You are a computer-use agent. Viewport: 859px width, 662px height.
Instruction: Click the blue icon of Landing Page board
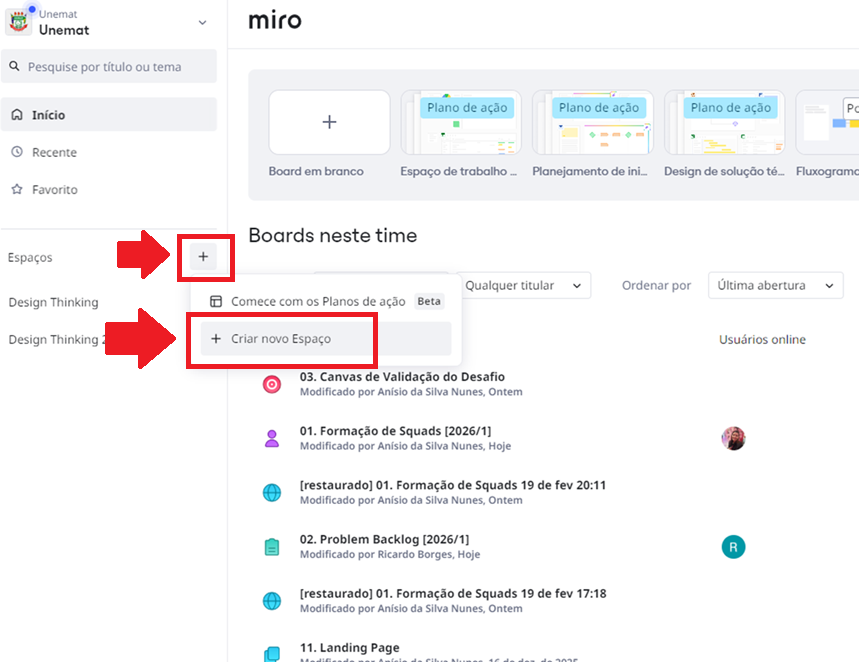click(272, 654)
